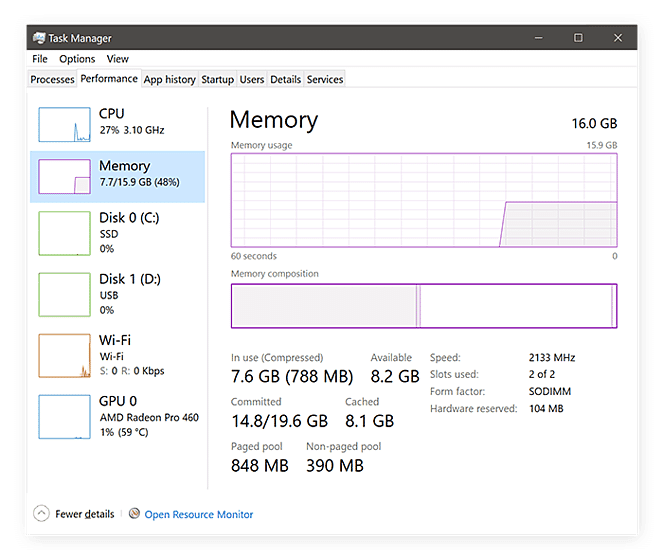Image resolution: width=663 pixels, height=558 pixels.
Task: Click the 7.6 GB (788 MB) in-use value
Action: pos(292,376)
